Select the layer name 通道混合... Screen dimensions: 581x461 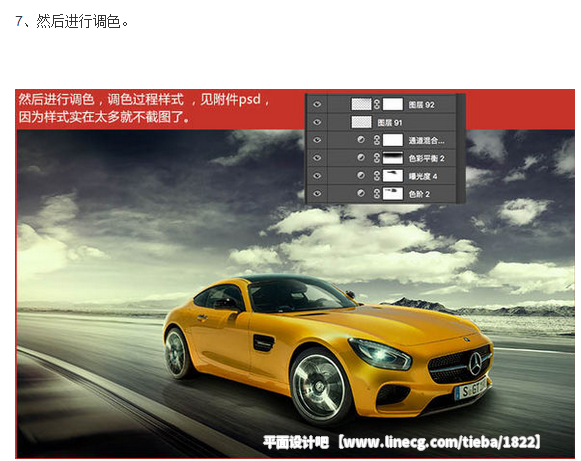426,140
